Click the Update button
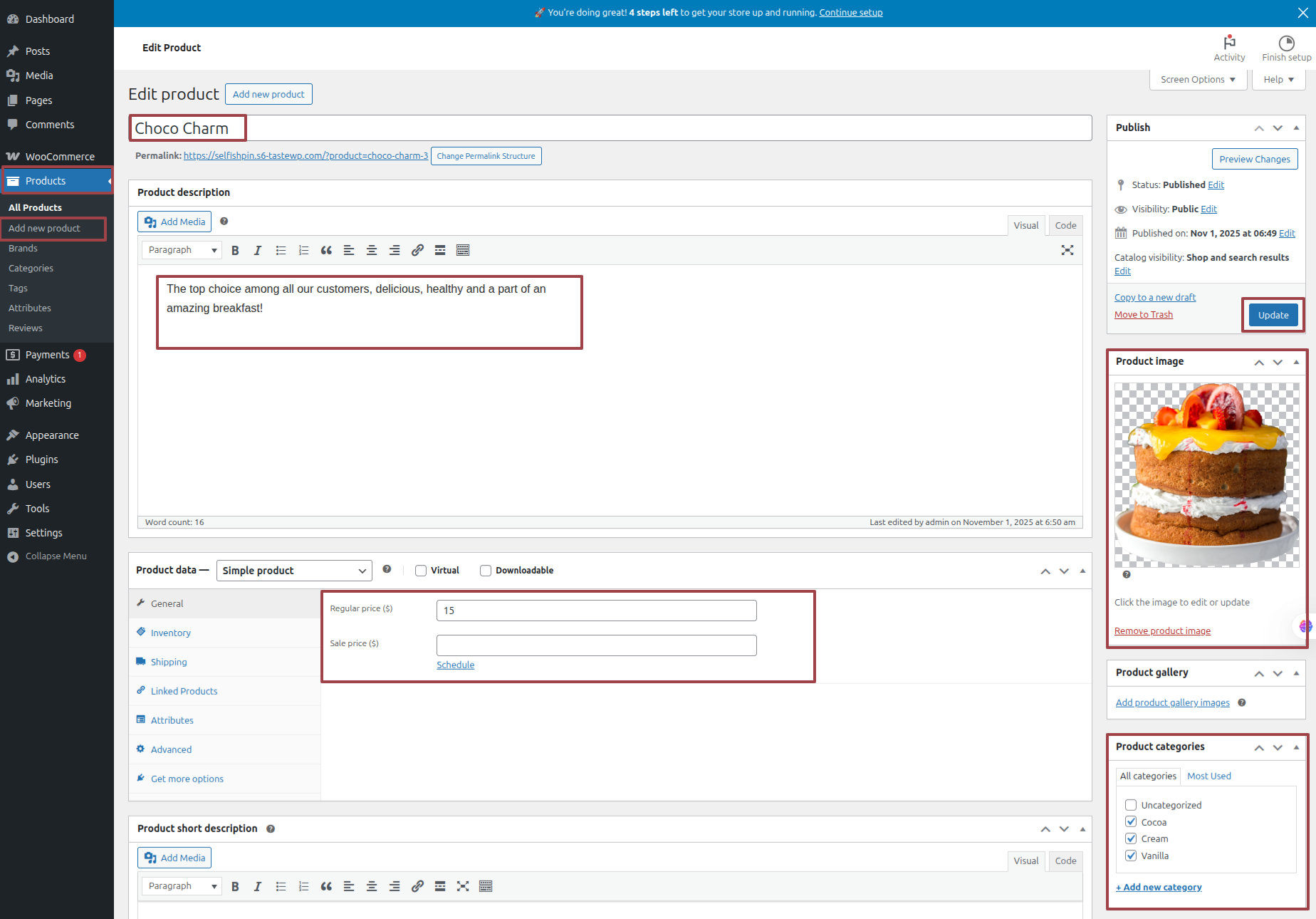This screenshot has height=919, width=1316. 1273,315
